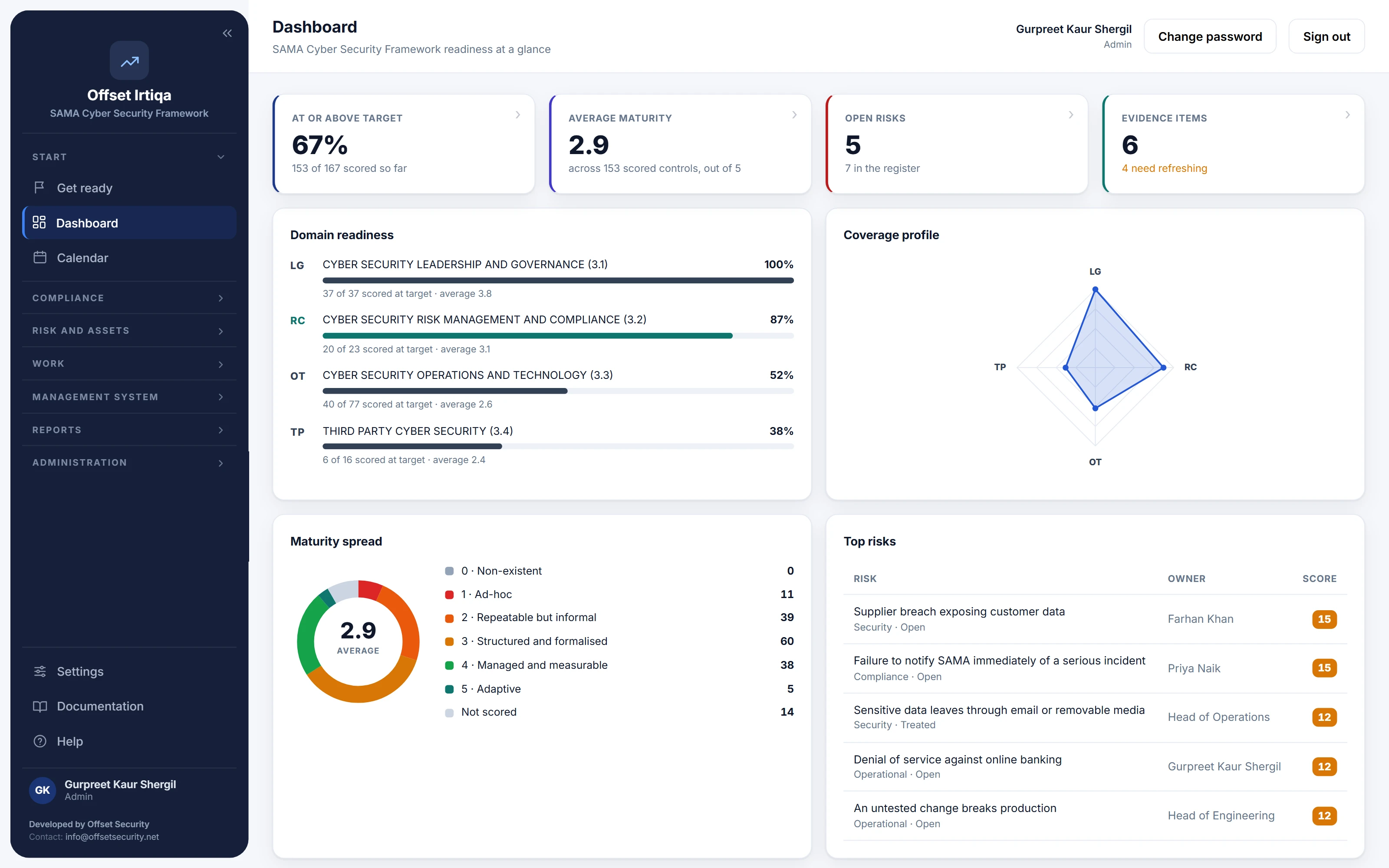This screenshot has height=868, width=1389.
Task: Expand the ADMINISTRATION section
Action: (x=129, y=463)
